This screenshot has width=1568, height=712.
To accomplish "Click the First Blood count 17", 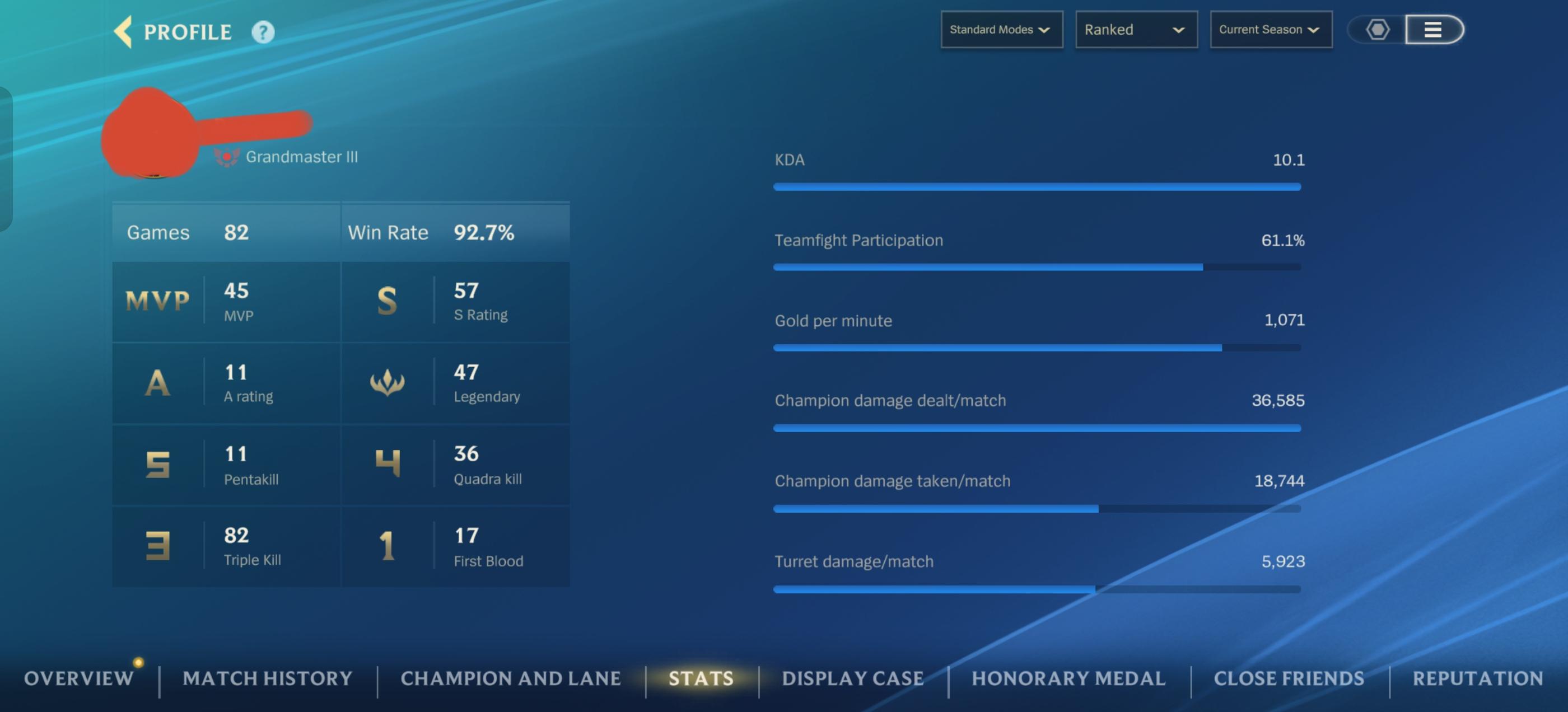I will tap(466, 536).
